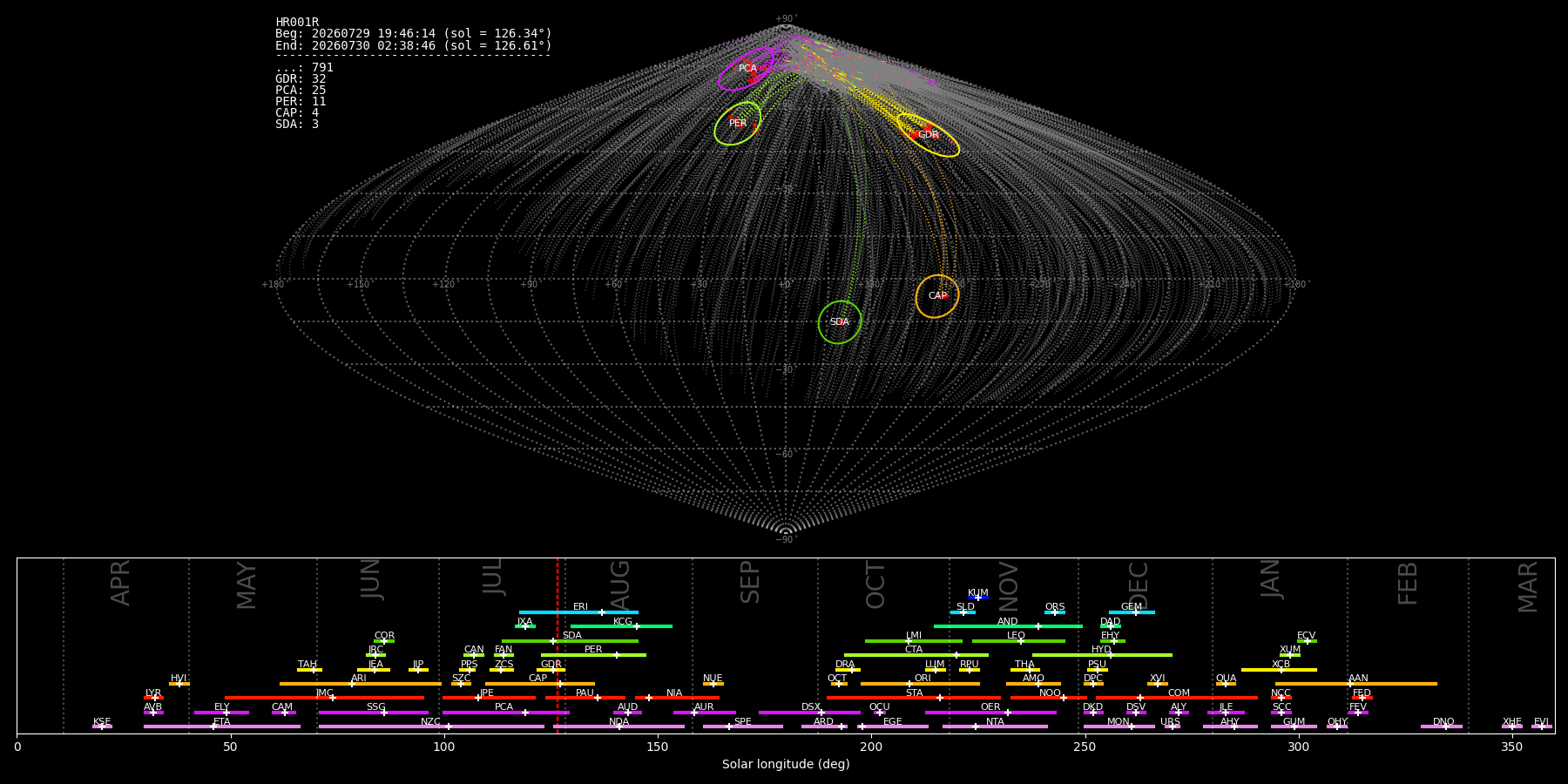Click the PCA: 25 count in legend
Image resolution: width=1568 pixels, height=784 pixels.
(x=301, y=91)
